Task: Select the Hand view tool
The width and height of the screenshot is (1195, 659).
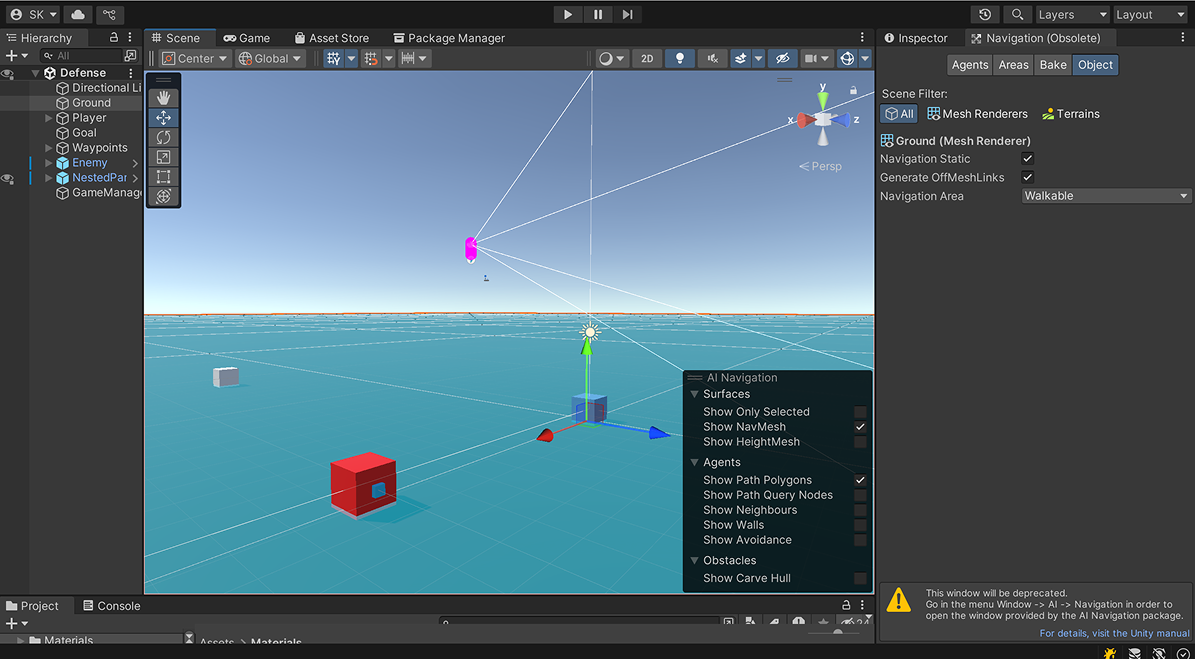Action: pos(163,98)
